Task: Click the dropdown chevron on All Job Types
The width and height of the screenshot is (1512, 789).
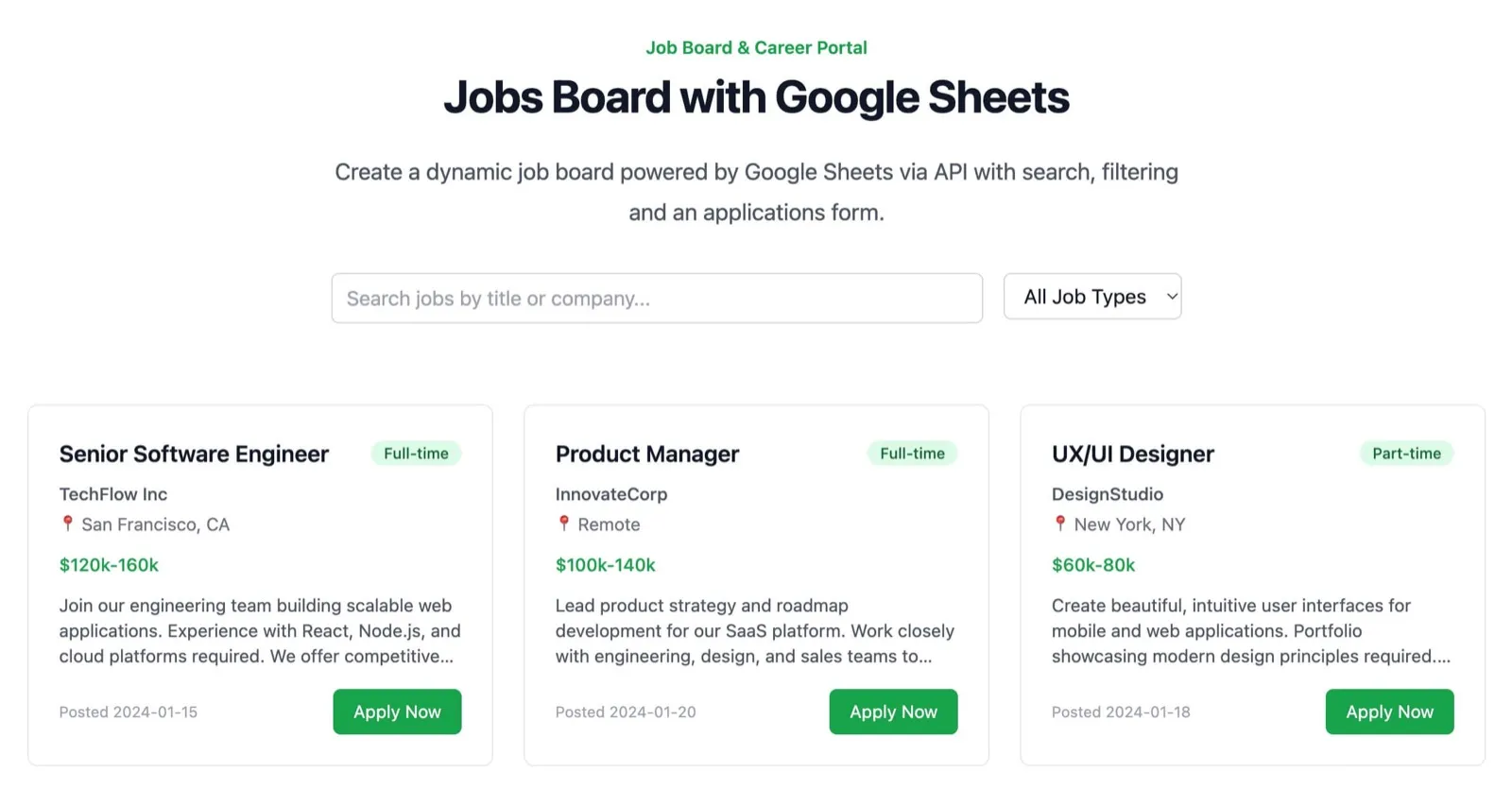Action: coord(1167,297)
